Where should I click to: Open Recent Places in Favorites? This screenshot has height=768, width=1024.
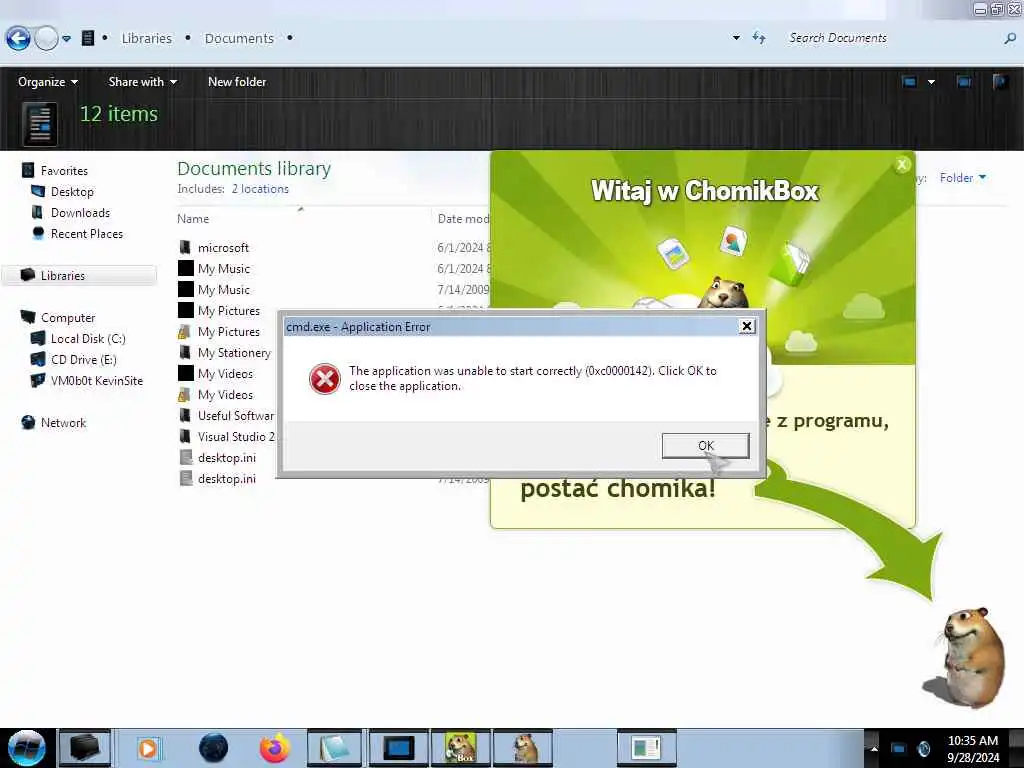87,233
